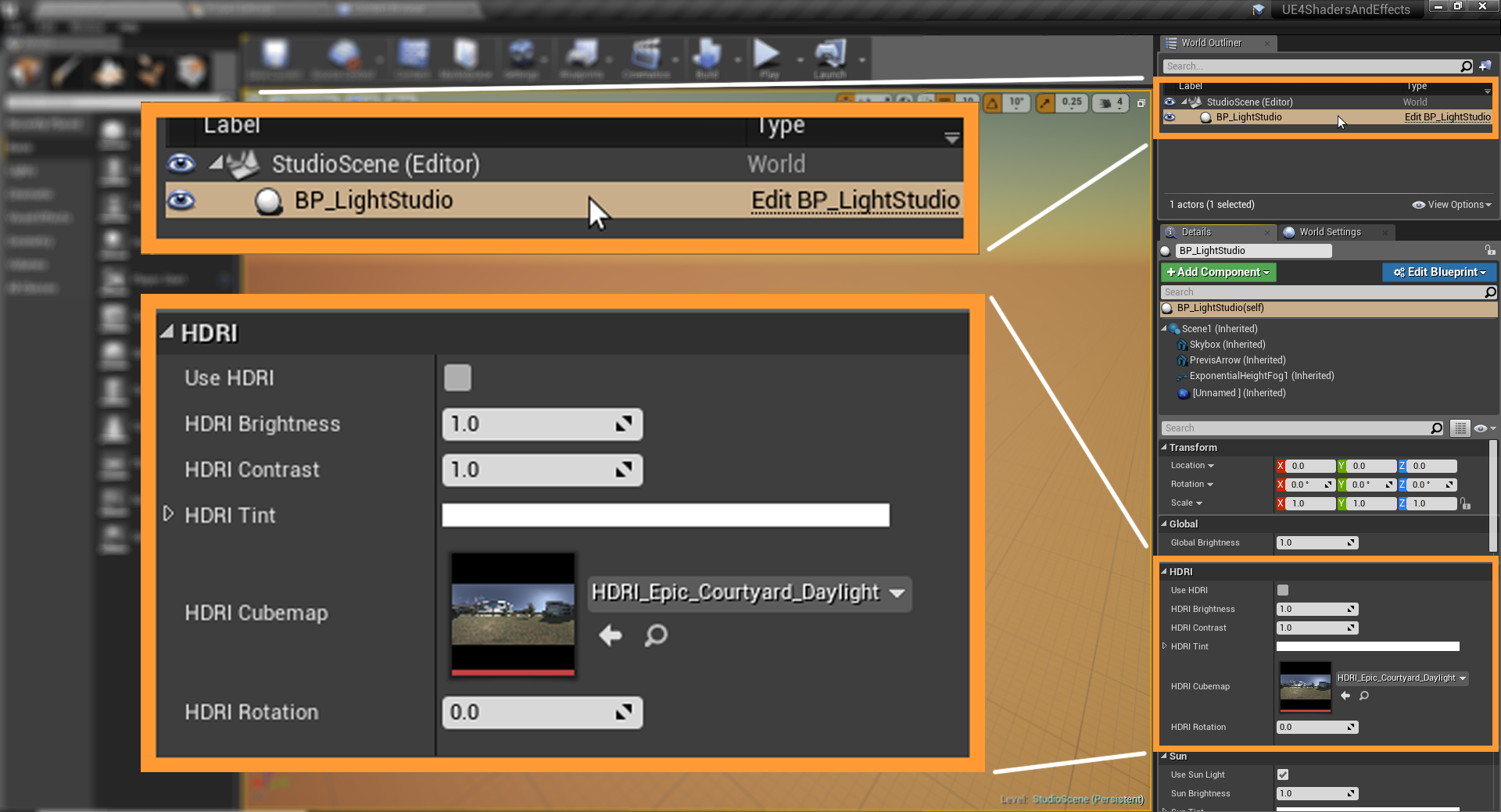Uncheck the Use Sun Light checkbox
The image size is (1501, 812).
tap(1283, 774)
